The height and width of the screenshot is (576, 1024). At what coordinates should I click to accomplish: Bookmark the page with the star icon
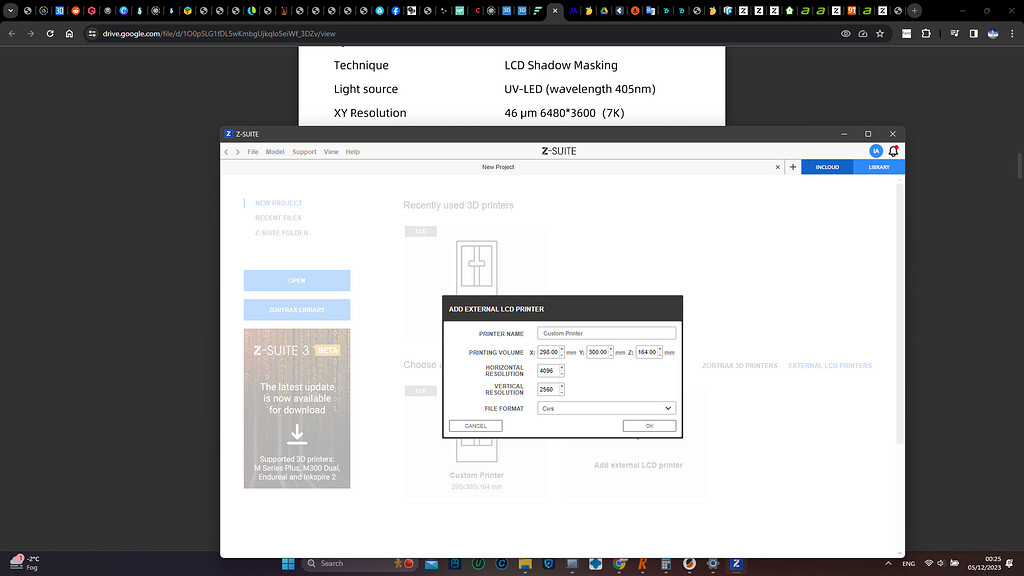879,31
